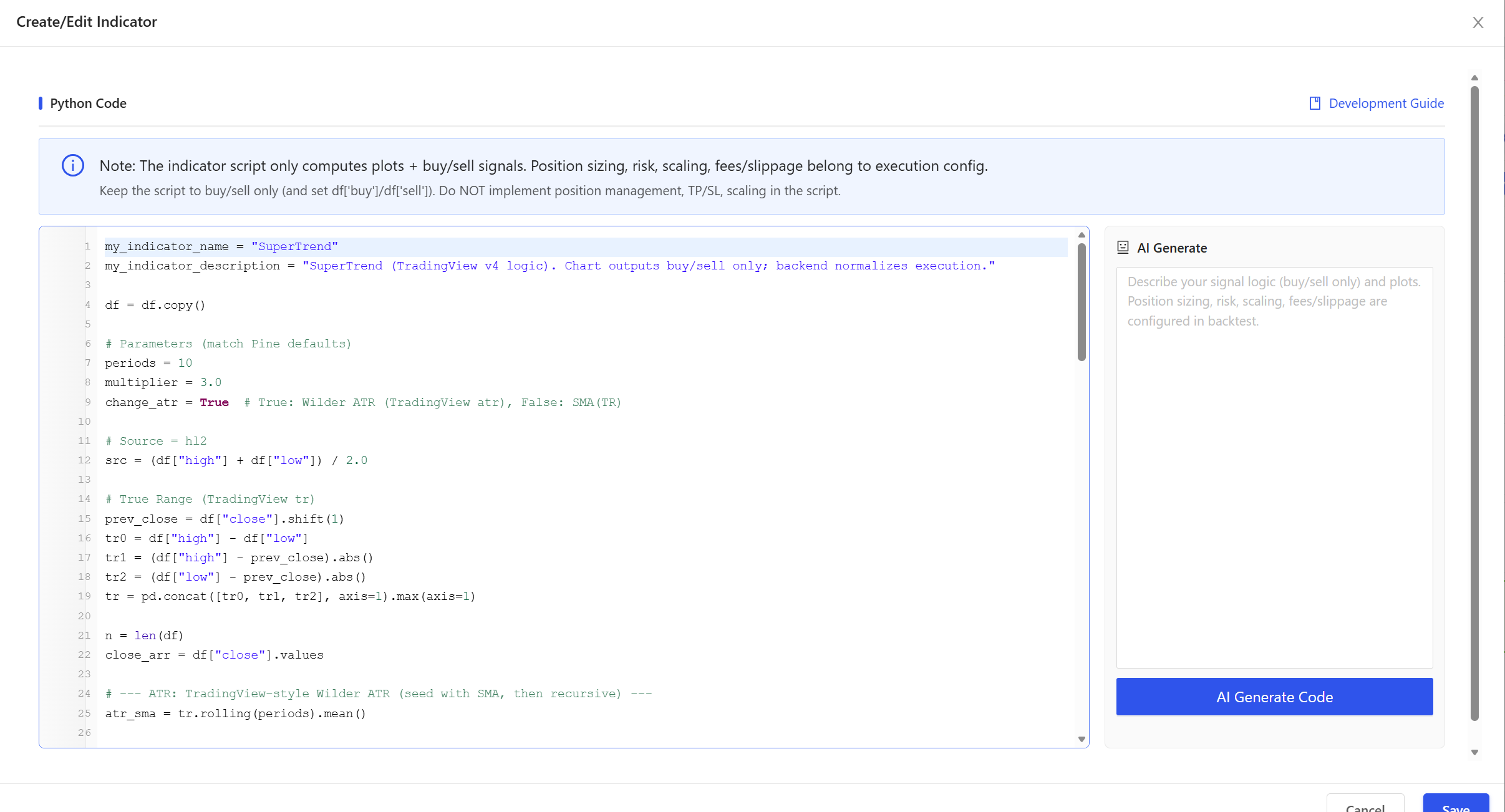This screenshot has height=812, width=1505.
Task: Click the info icon in the note banner
Action: [72, 165]
